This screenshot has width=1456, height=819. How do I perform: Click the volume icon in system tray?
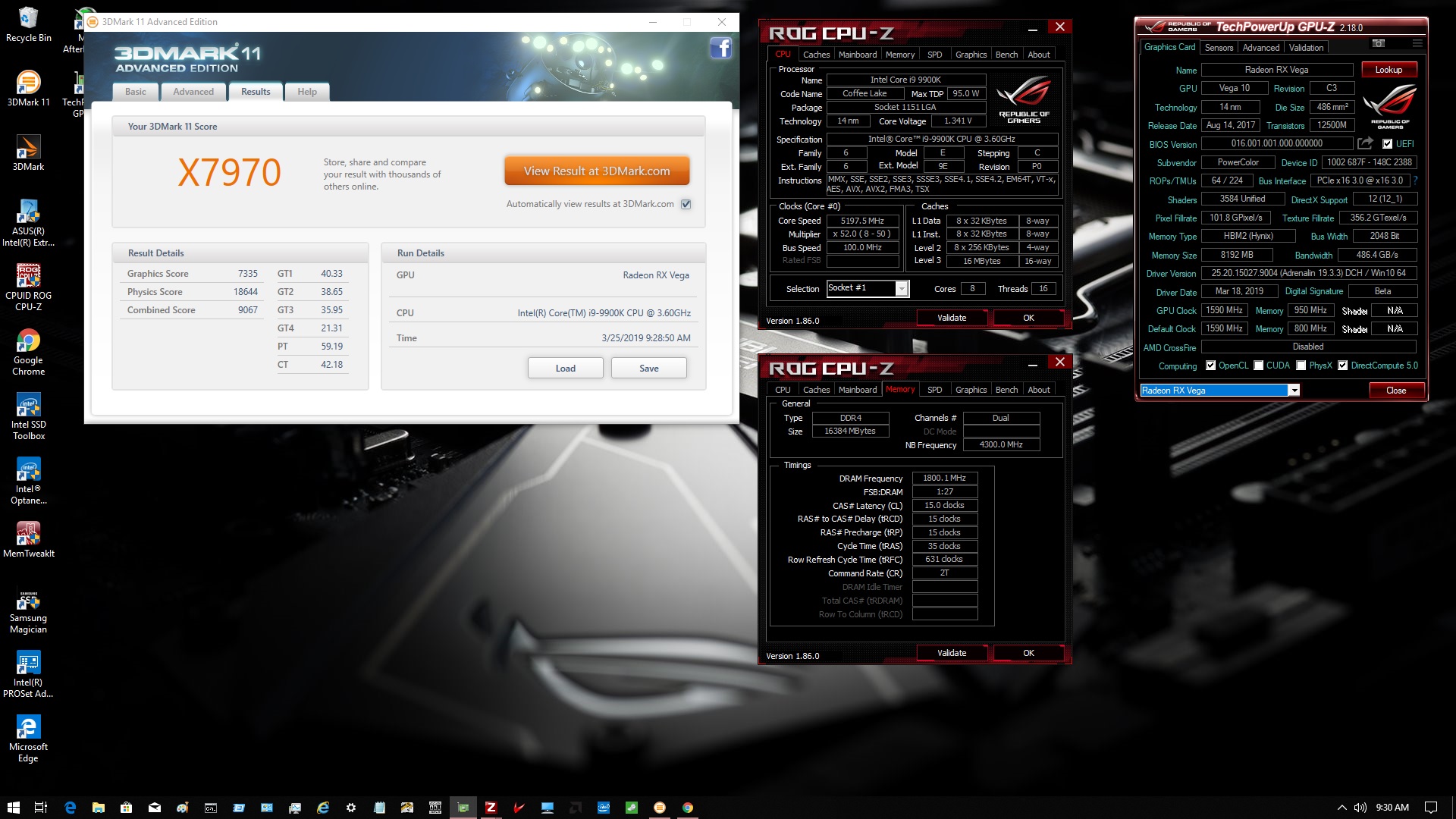pos(1360,808)
